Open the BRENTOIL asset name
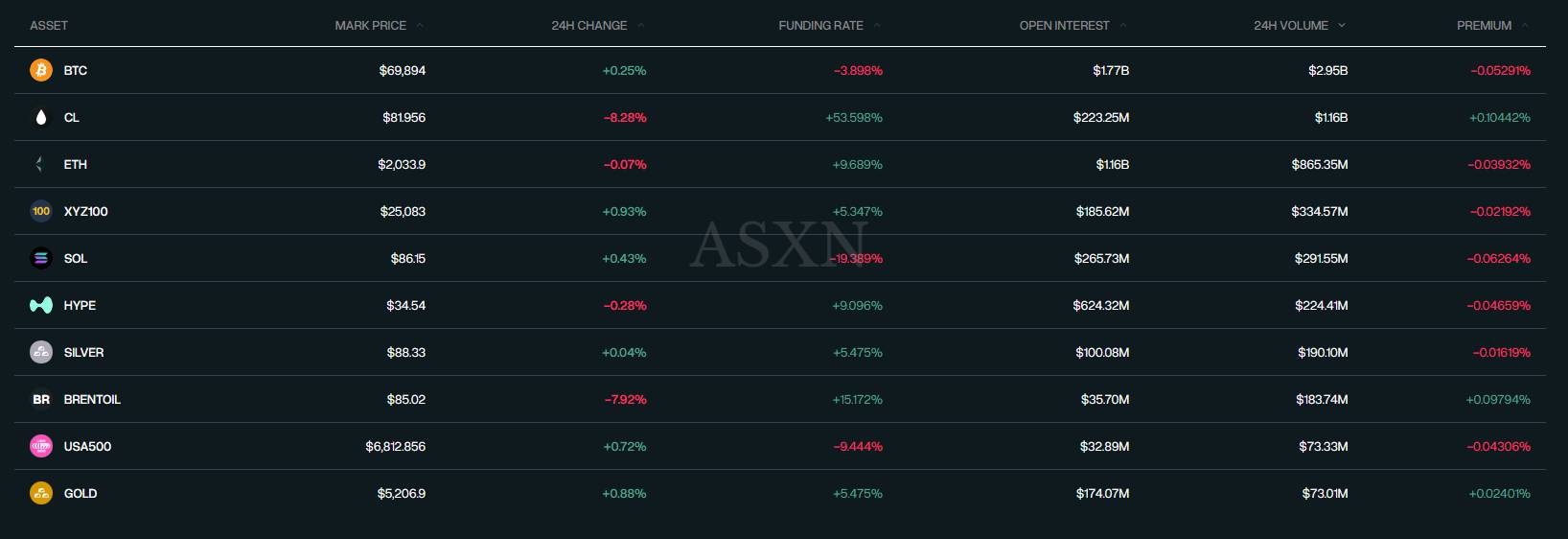This screenshot has width=1568, height=539. (92, 399)
